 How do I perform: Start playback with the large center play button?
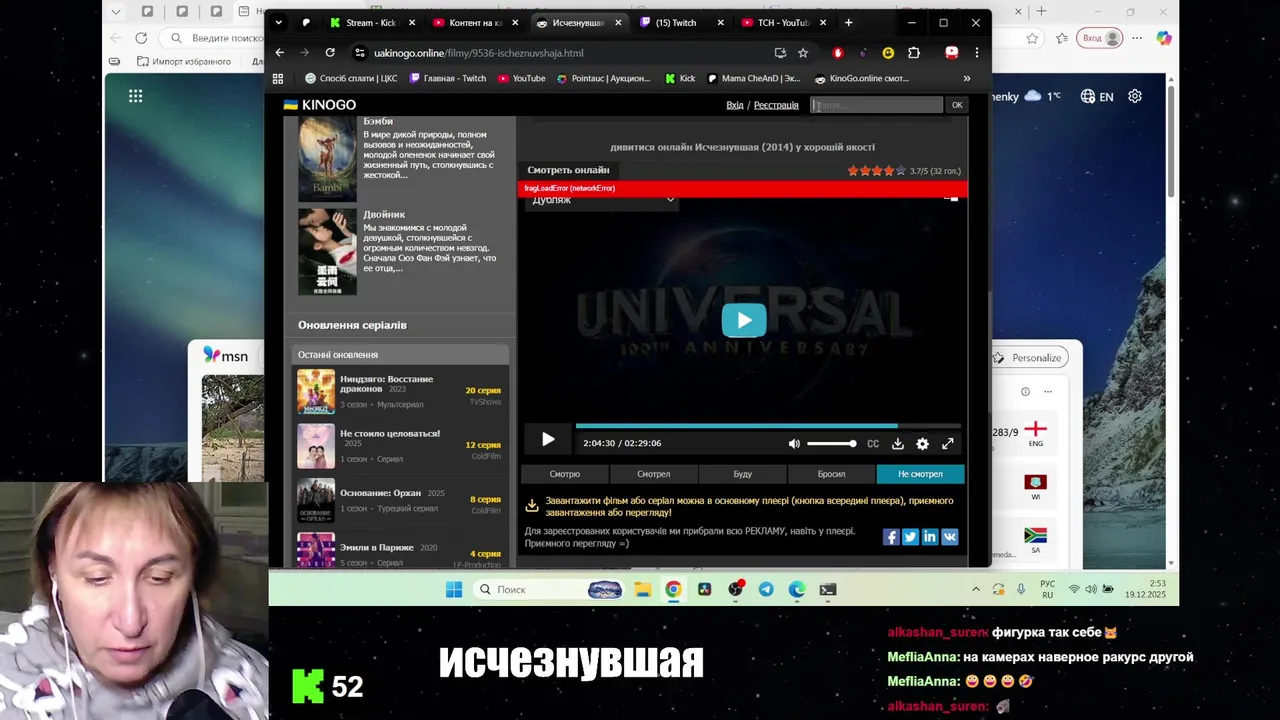pyautogui.click(x=744, y=320)
